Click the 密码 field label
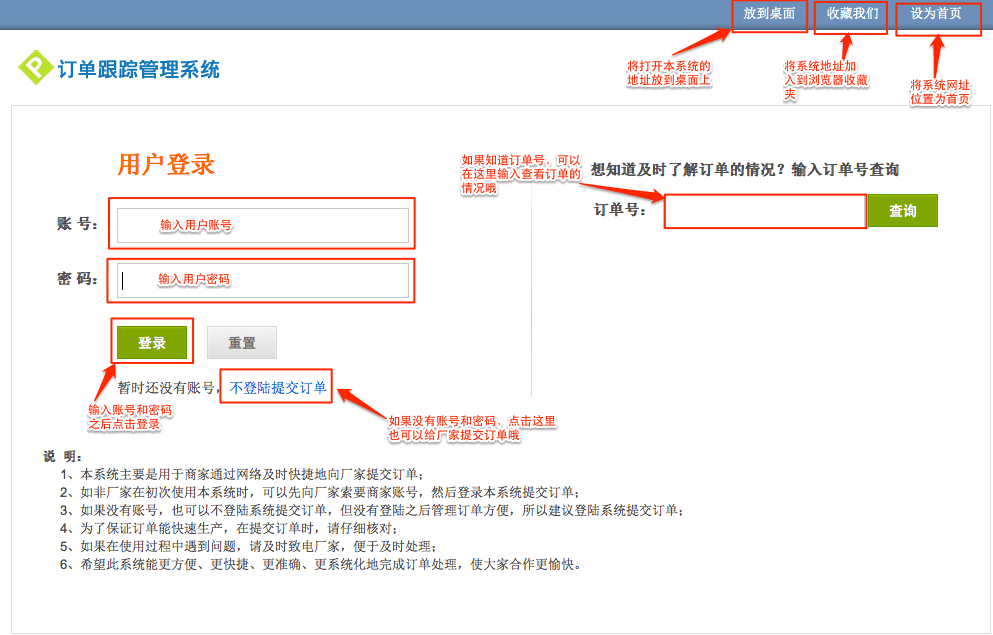The width and height of the screenshot is (993, 635). (x=77, y=279)
